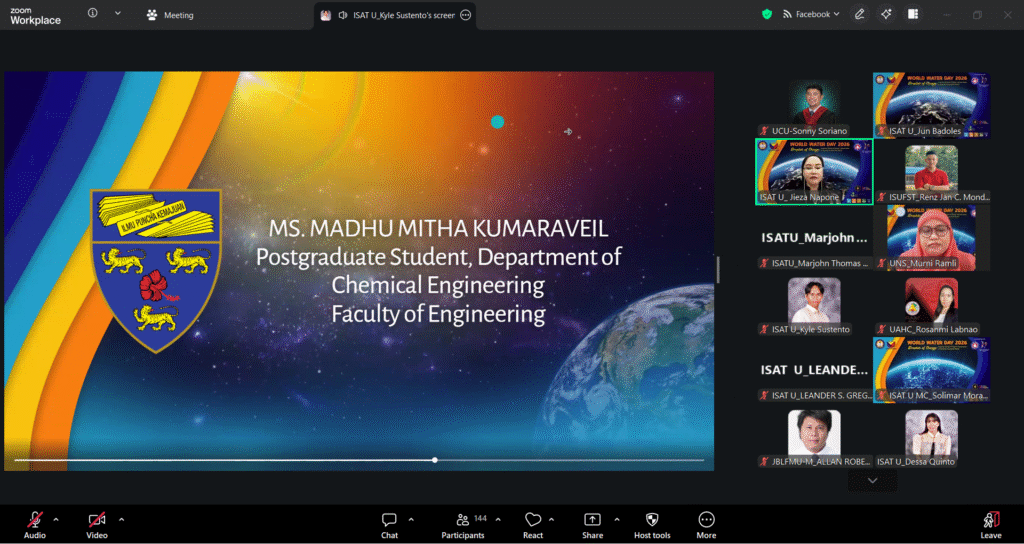The height and width of the screenshot is (544, 1024).
Task: Click the green encryption shield icon
Action: tap(767, 14)
